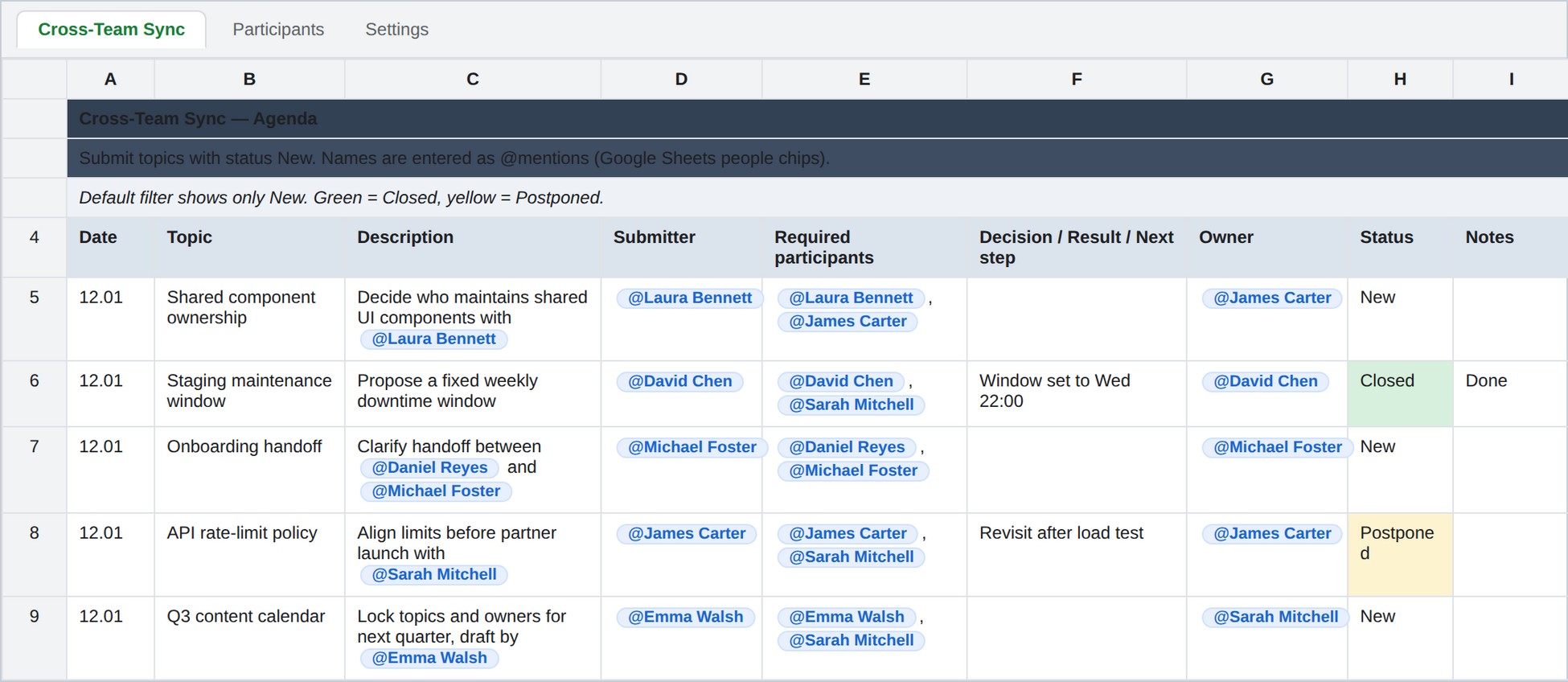This screenshot has width=1568, height=682.
Task: Click the date cell in row 9
Action: [x=111, y=638]
